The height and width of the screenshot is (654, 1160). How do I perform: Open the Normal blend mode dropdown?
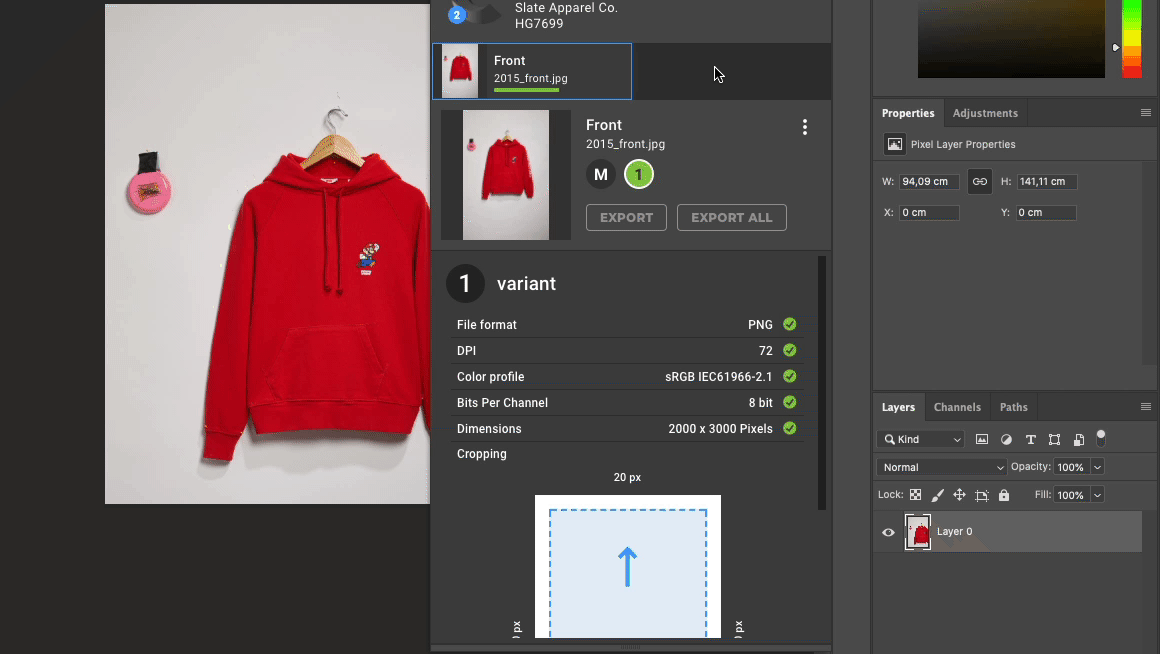pyautogui.click(x=942, y=467)
